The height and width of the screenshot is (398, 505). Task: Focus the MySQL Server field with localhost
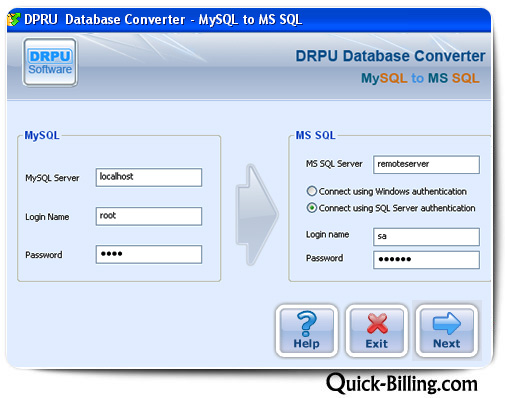[149, 177]
